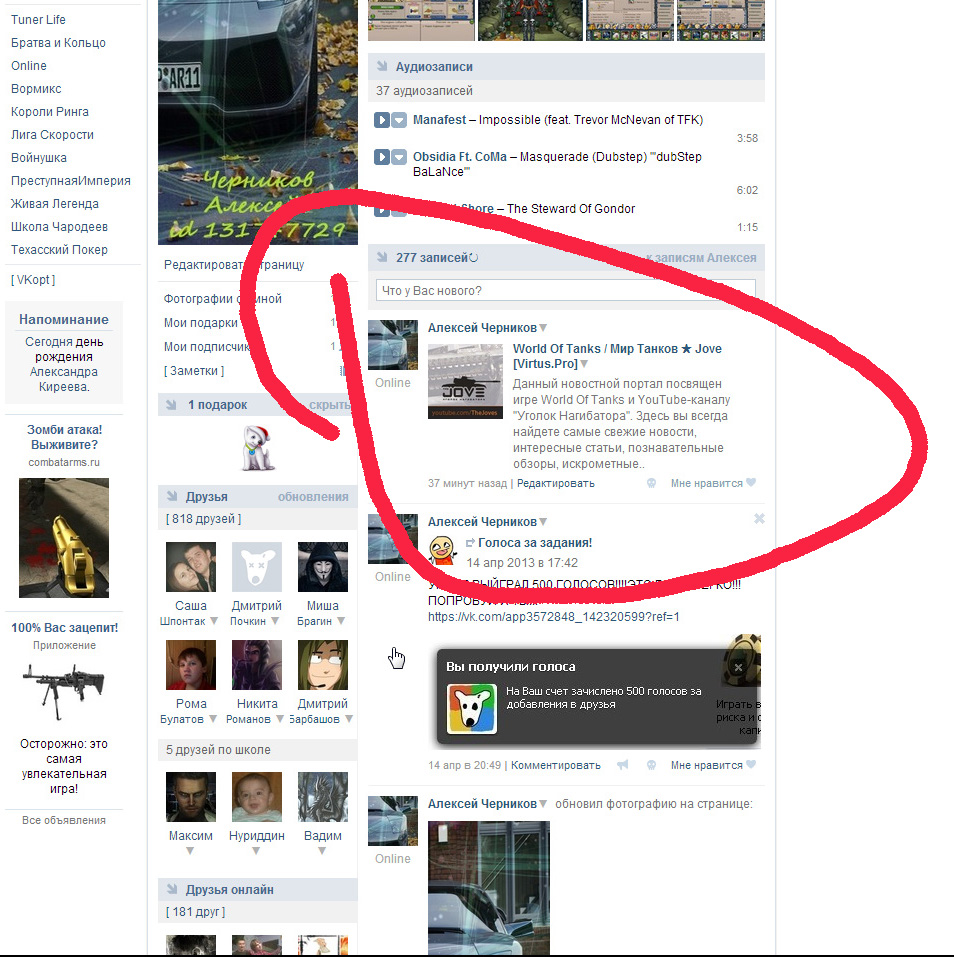Open Короли Ринга in sidebar
The height and width of the screenshot is (957, 954).
tap(49, 112)
